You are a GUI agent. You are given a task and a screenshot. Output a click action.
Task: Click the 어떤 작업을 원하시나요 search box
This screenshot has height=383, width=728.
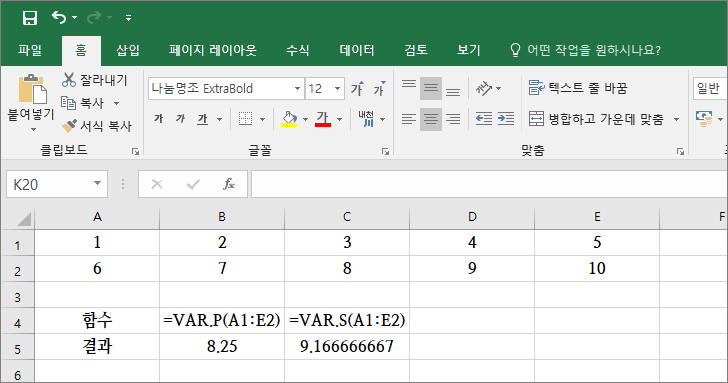coord(586,50)
